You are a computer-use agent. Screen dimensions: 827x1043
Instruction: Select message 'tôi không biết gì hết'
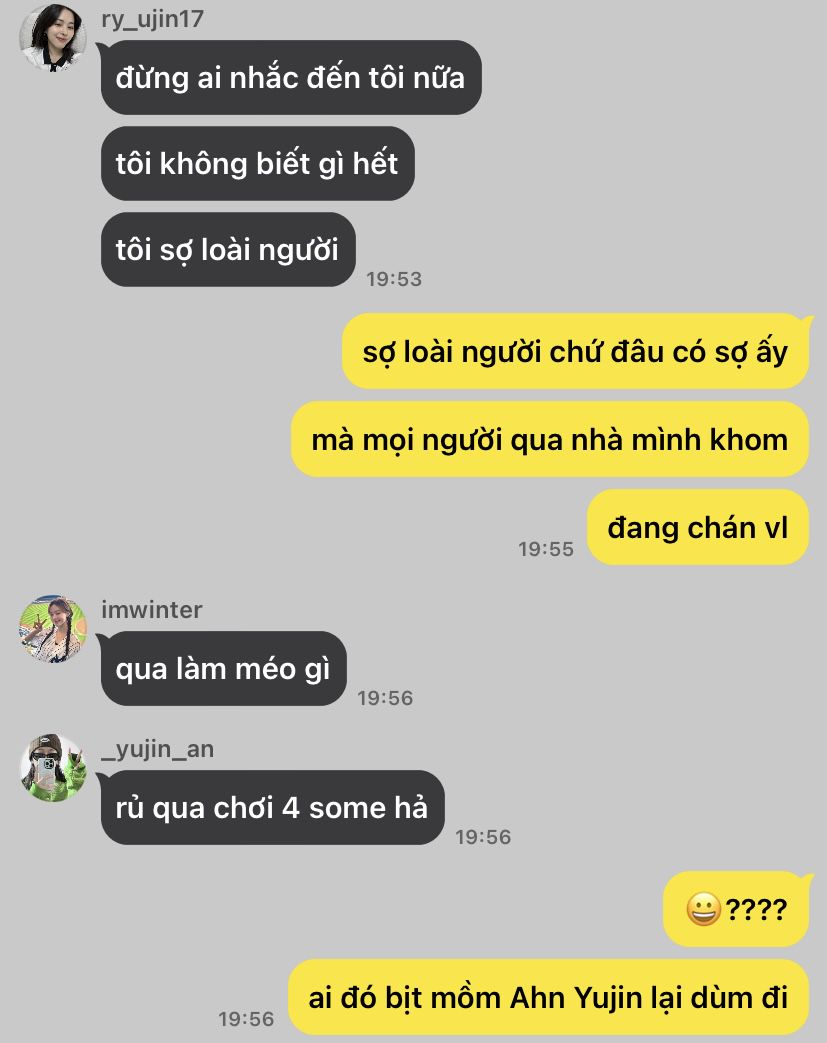click(257, 164)
